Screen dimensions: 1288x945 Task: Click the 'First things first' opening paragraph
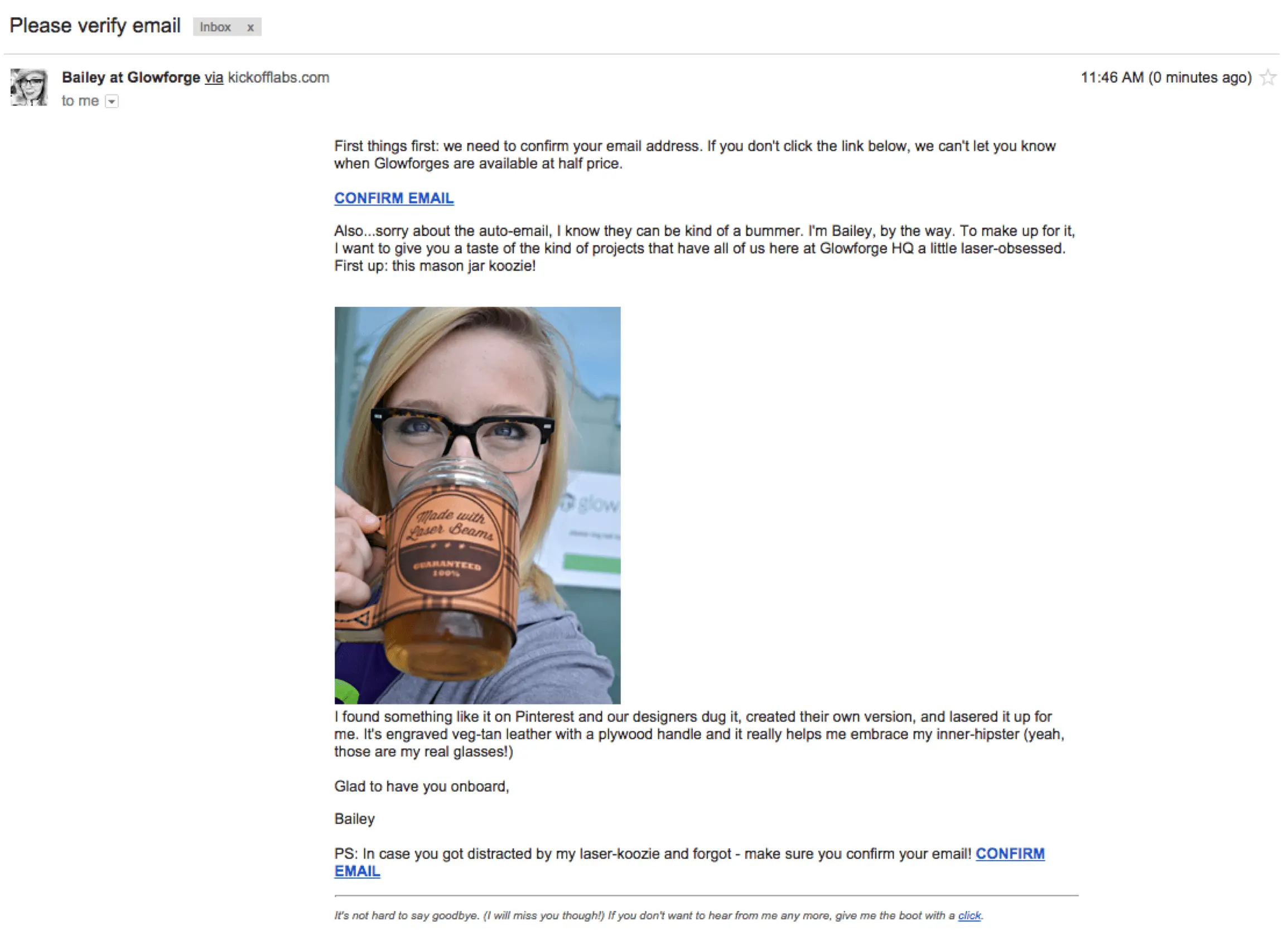pyautogui.click(x=695, y=155)
